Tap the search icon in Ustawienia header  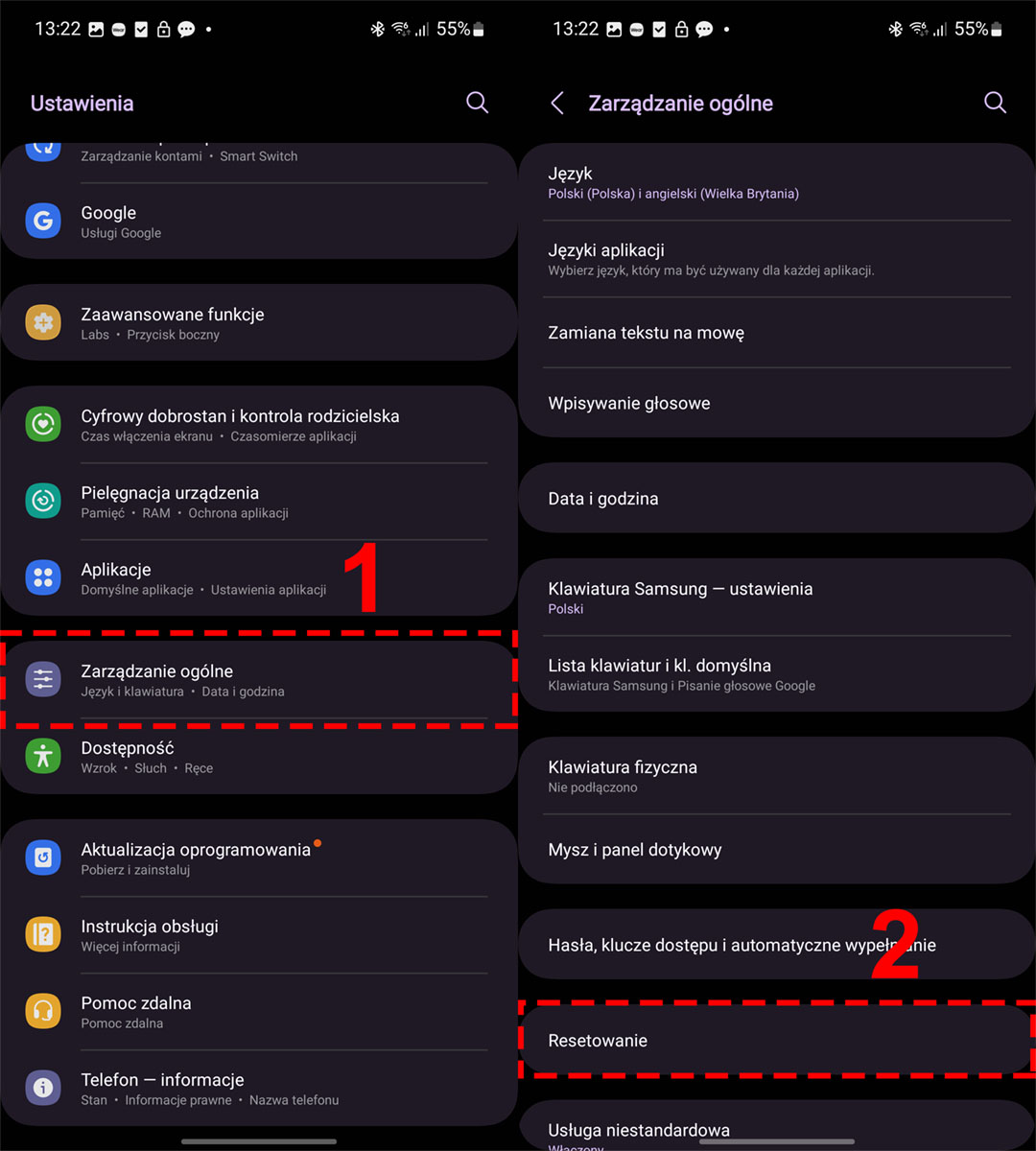477,103
